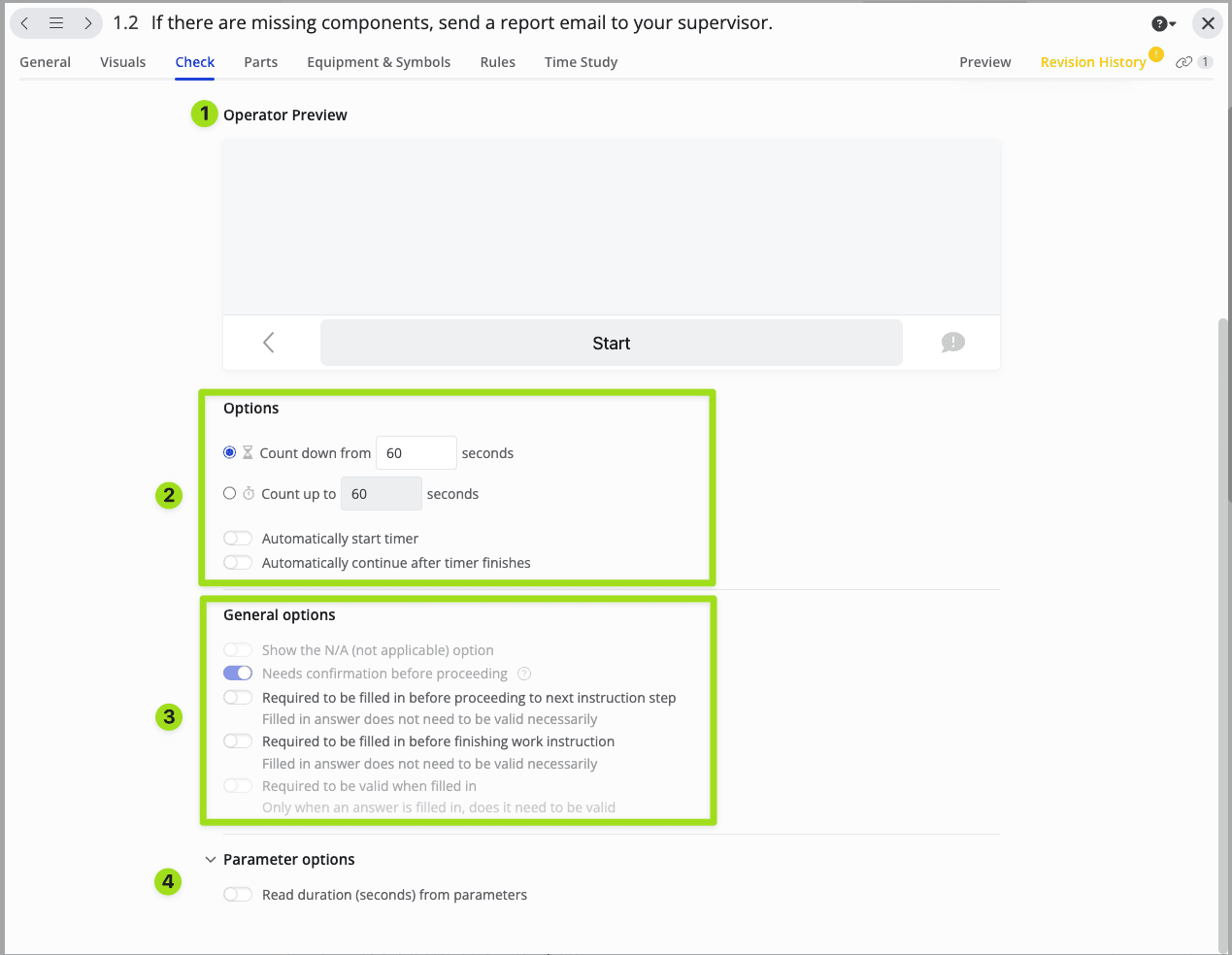Go to the next step arrow
The width and height of the screenshot is (1232, 955).
coord(87,23)
